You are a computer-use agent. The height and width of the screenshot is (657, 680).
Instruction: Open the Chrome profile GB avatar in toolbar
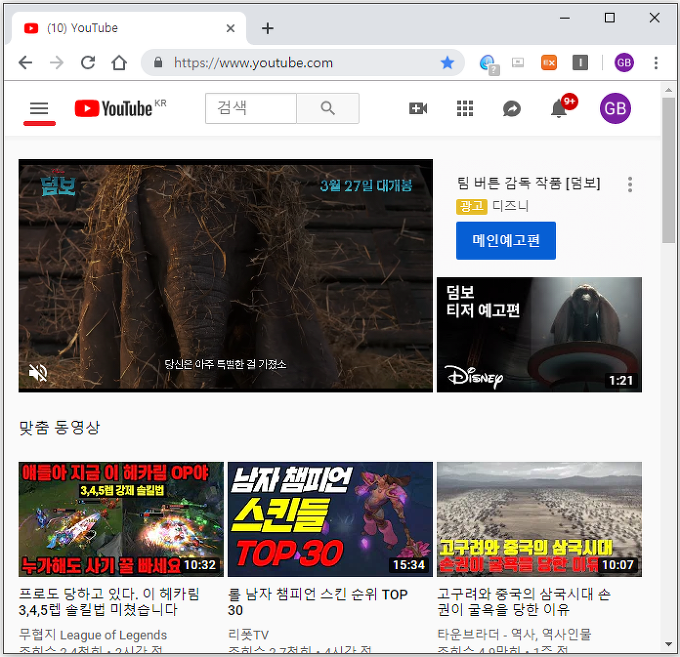[624, 63]
